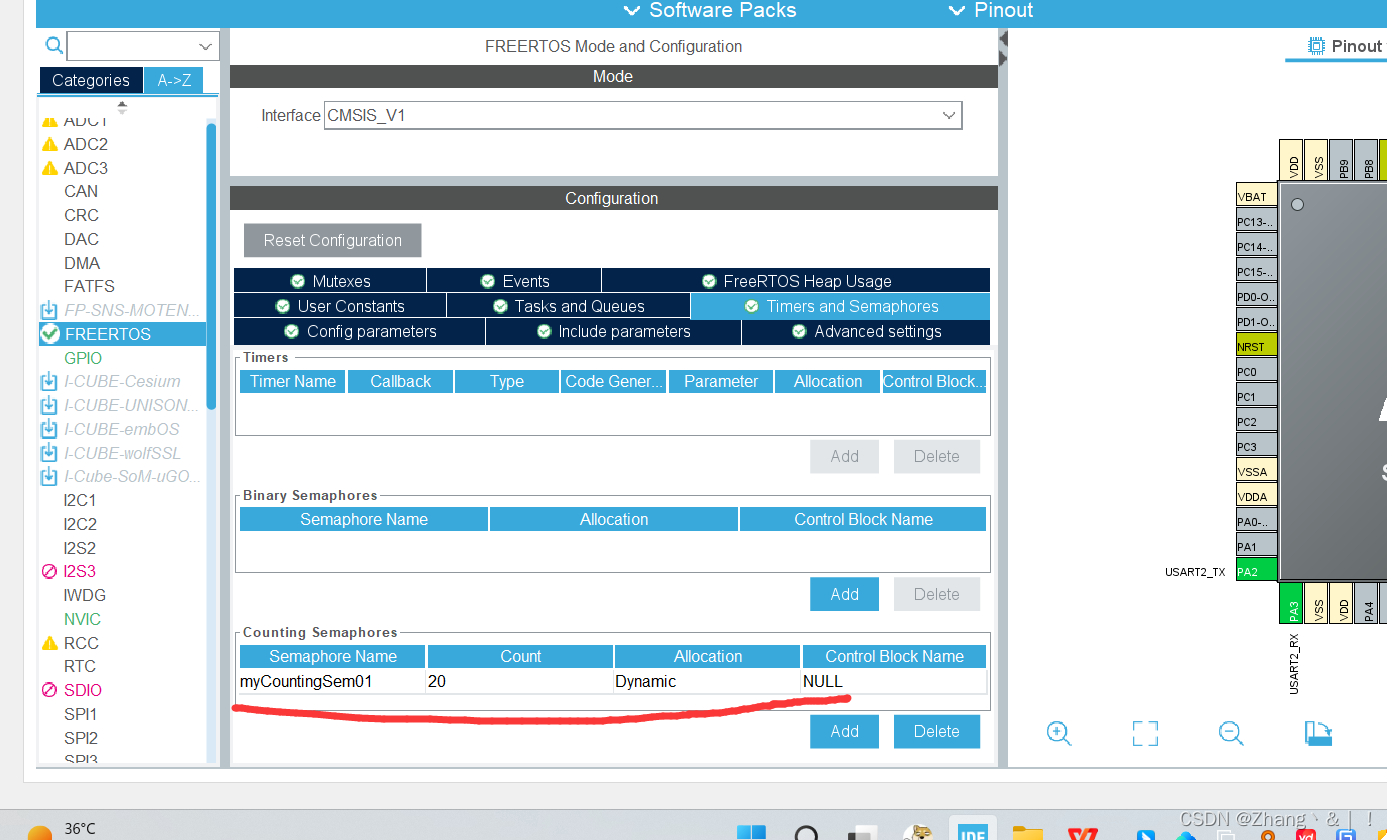1387x840 pixels.
Task: Open the Config parameters tab
Action: point(359,331)
